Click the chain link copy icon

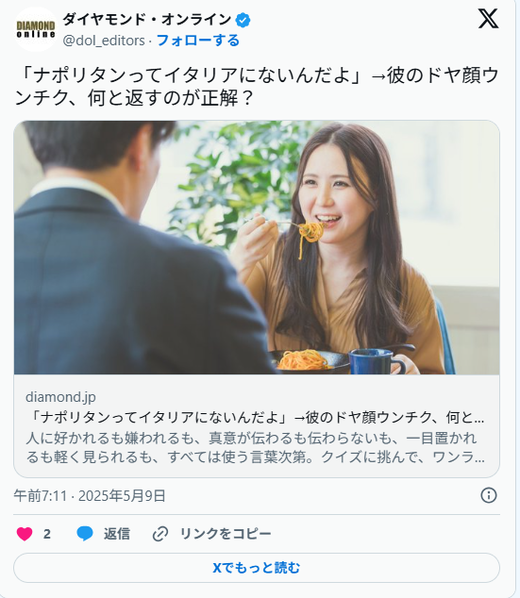160,534
